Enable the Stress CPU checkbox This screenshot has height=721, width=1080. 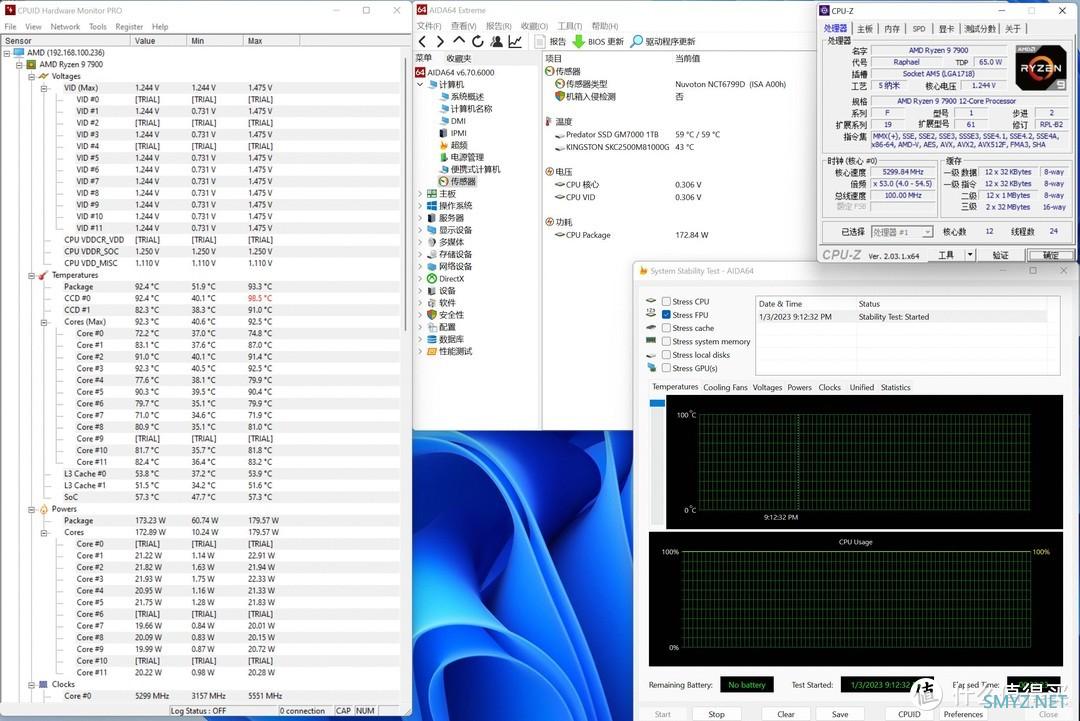[666, 302]
